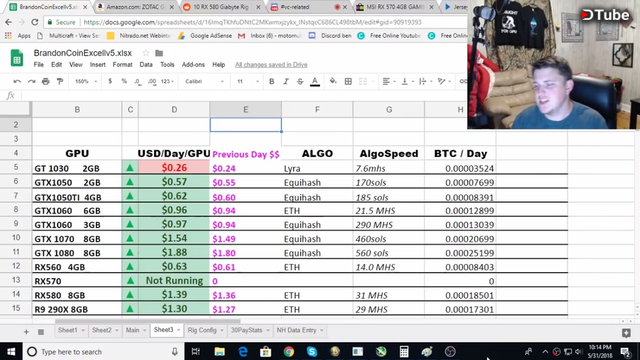640x360 pixels.
Task: Open the fill color bucket
Action: tap(333, 81)
